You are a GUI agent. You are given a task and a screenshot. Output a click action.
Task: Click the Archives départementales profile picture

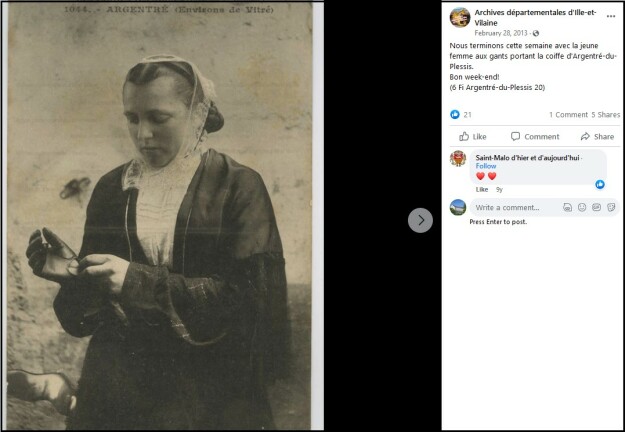pos(460,18)
